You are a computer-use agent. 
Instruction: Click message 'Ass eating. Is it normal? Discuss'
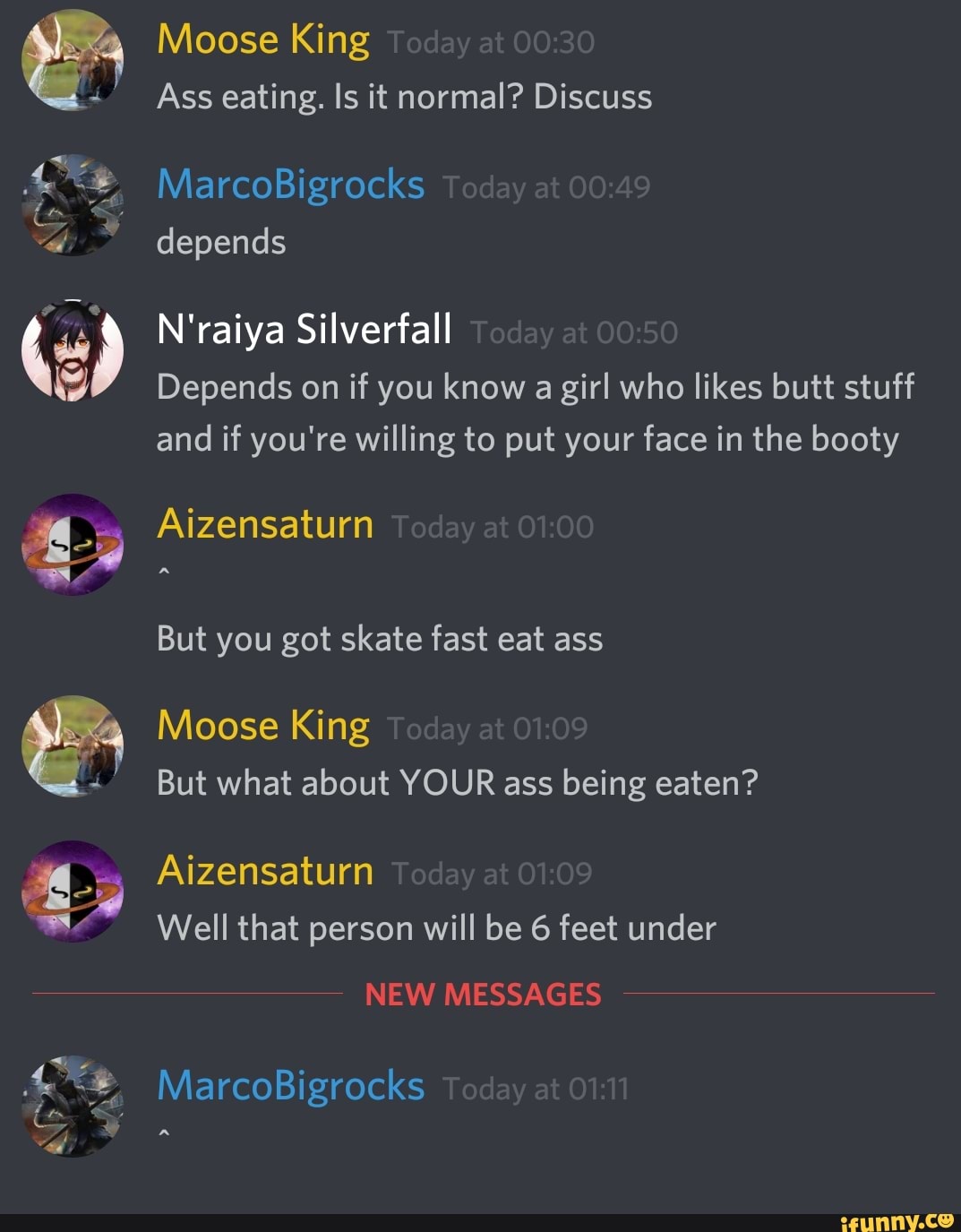pyautogui.click(x=405, y=97)
